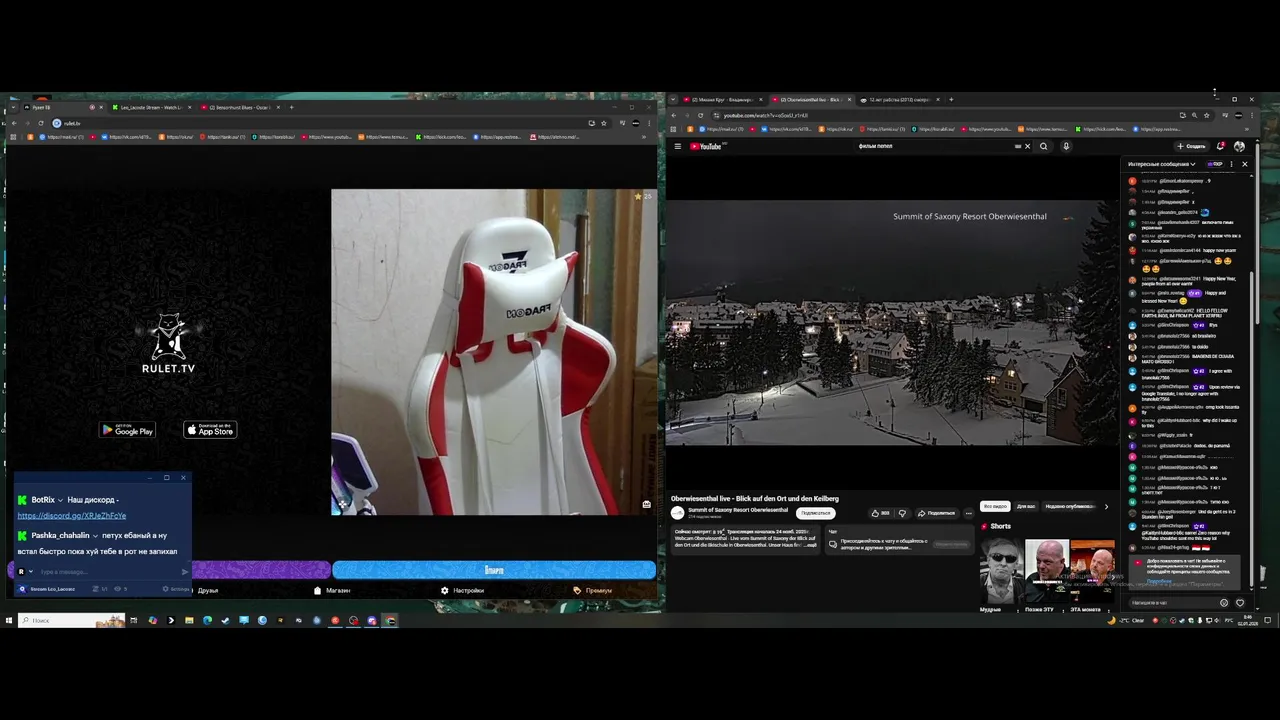The image size is (1280, 720).
Task: Open YouTube account avatar menu
Action: coord(1239,146)
